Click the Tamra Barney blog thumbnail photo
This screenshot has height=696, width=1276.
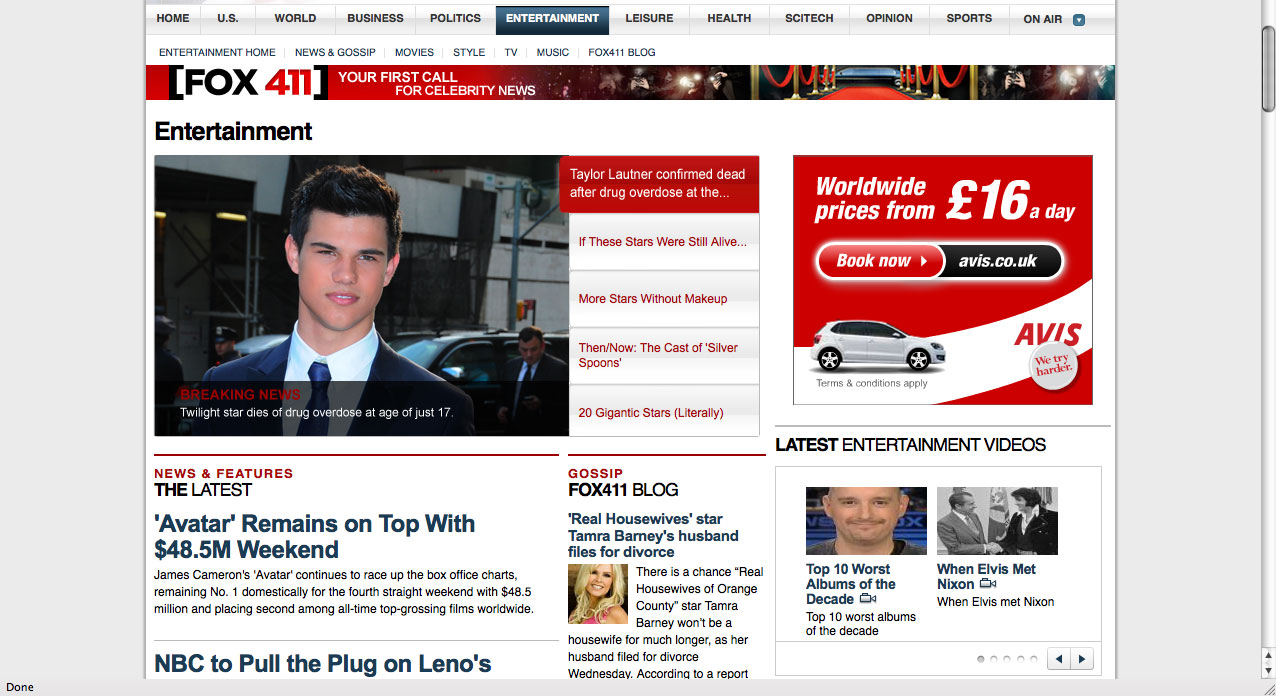tap(598, 594)
